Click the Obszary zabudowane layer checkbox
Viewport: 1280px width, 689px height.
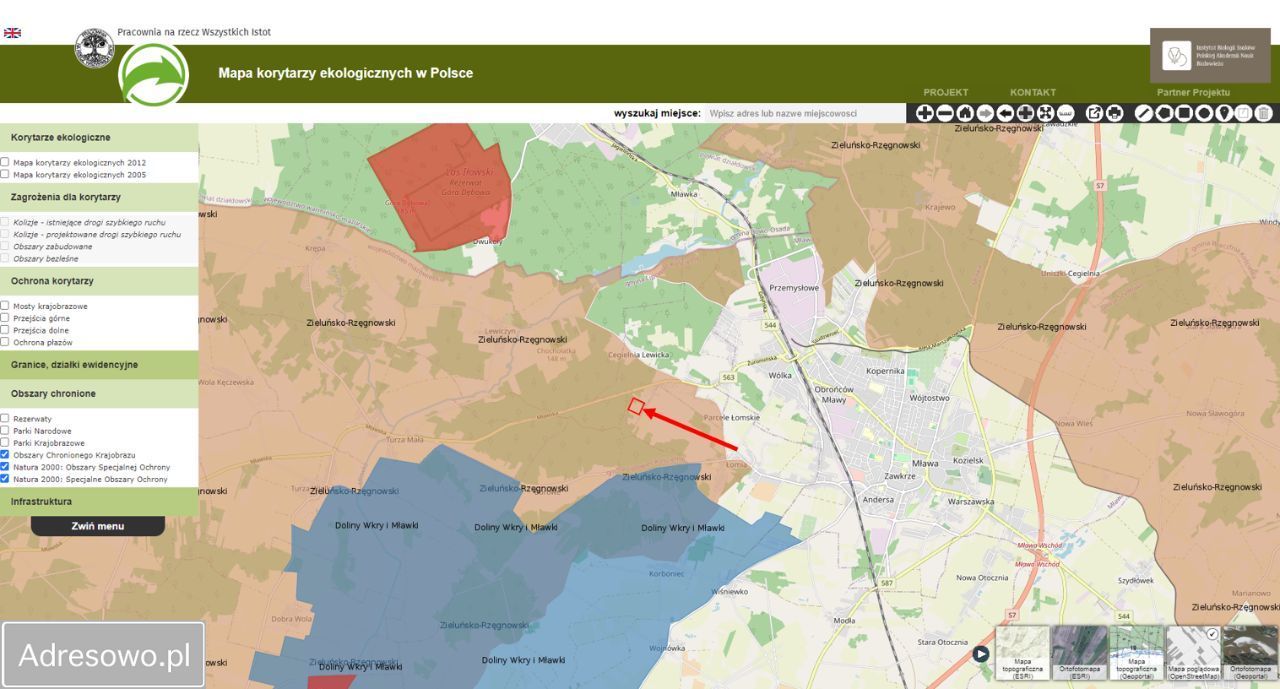pos(5,246)
